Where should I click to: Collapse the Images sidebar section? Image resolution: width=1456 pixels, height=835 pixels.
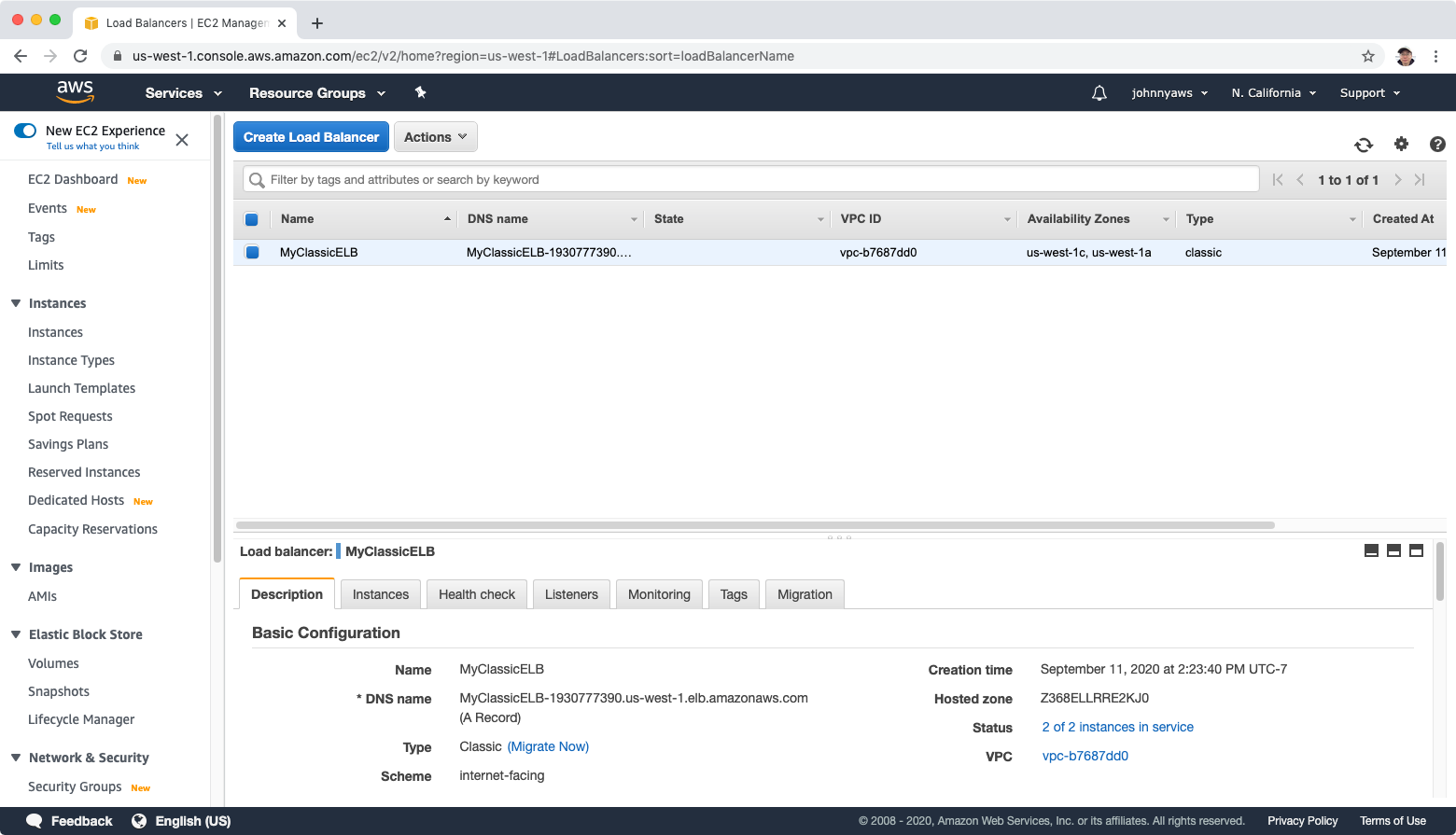click(16, 567)
